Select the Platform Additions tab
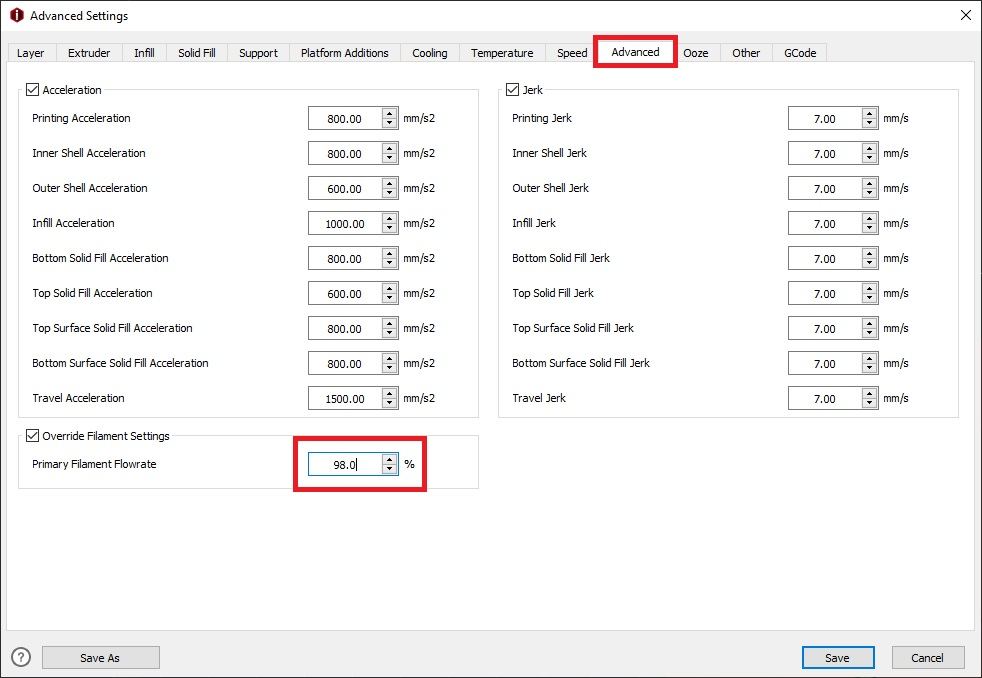Viewport: 982px width, 678px height. pyautogui.click(x=344, y=53)
